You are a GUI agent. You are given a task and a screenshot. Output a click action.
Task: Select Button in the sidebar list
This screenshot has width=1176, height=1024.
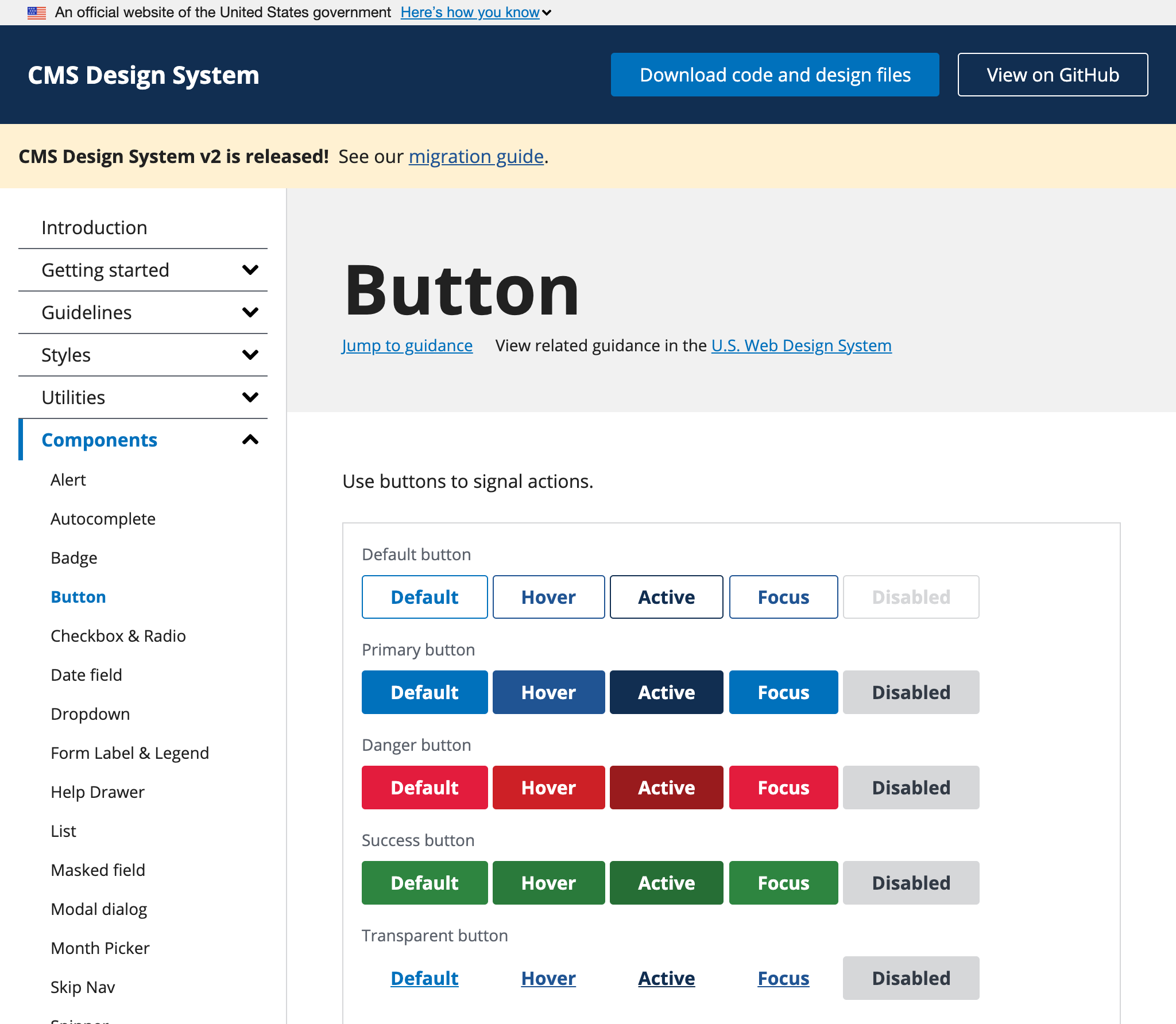(79, 597)
